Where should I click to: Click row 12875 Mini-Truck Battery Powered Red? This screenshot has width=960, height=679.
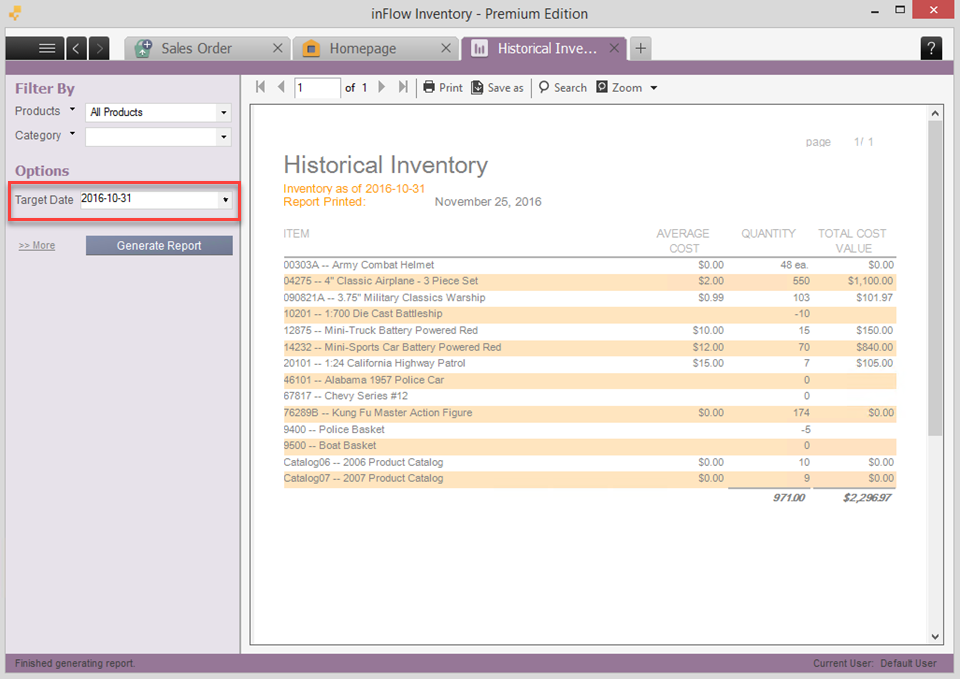590,331
